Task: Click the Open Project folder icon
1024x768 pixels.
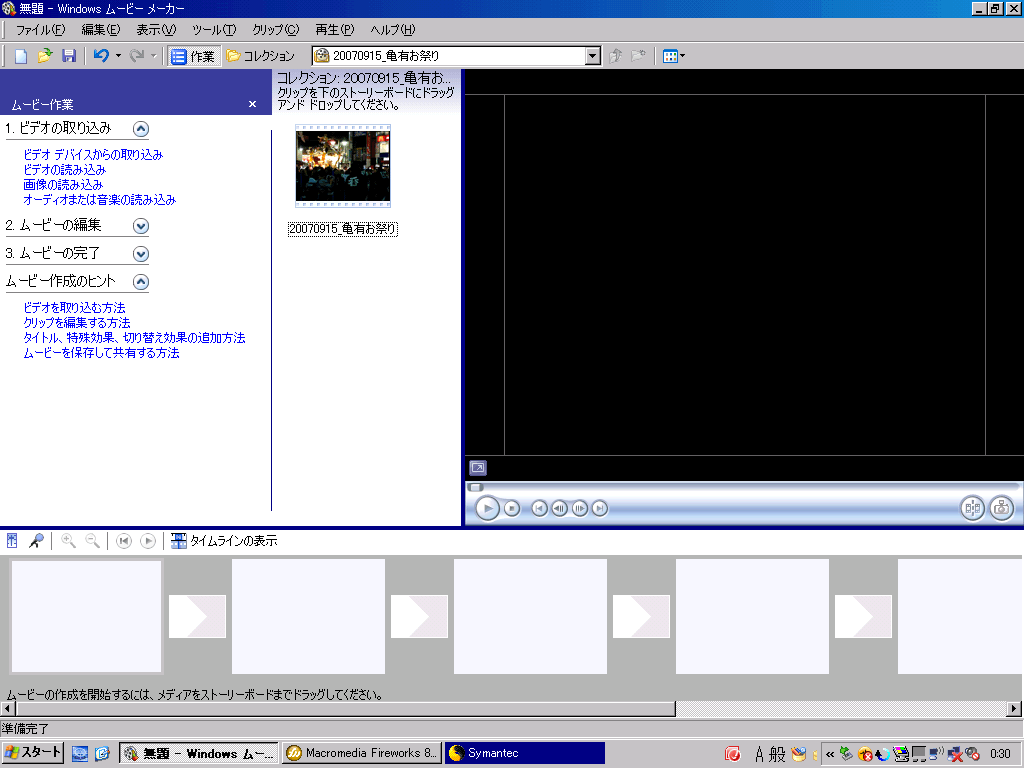Action: (x=44, y=56)
